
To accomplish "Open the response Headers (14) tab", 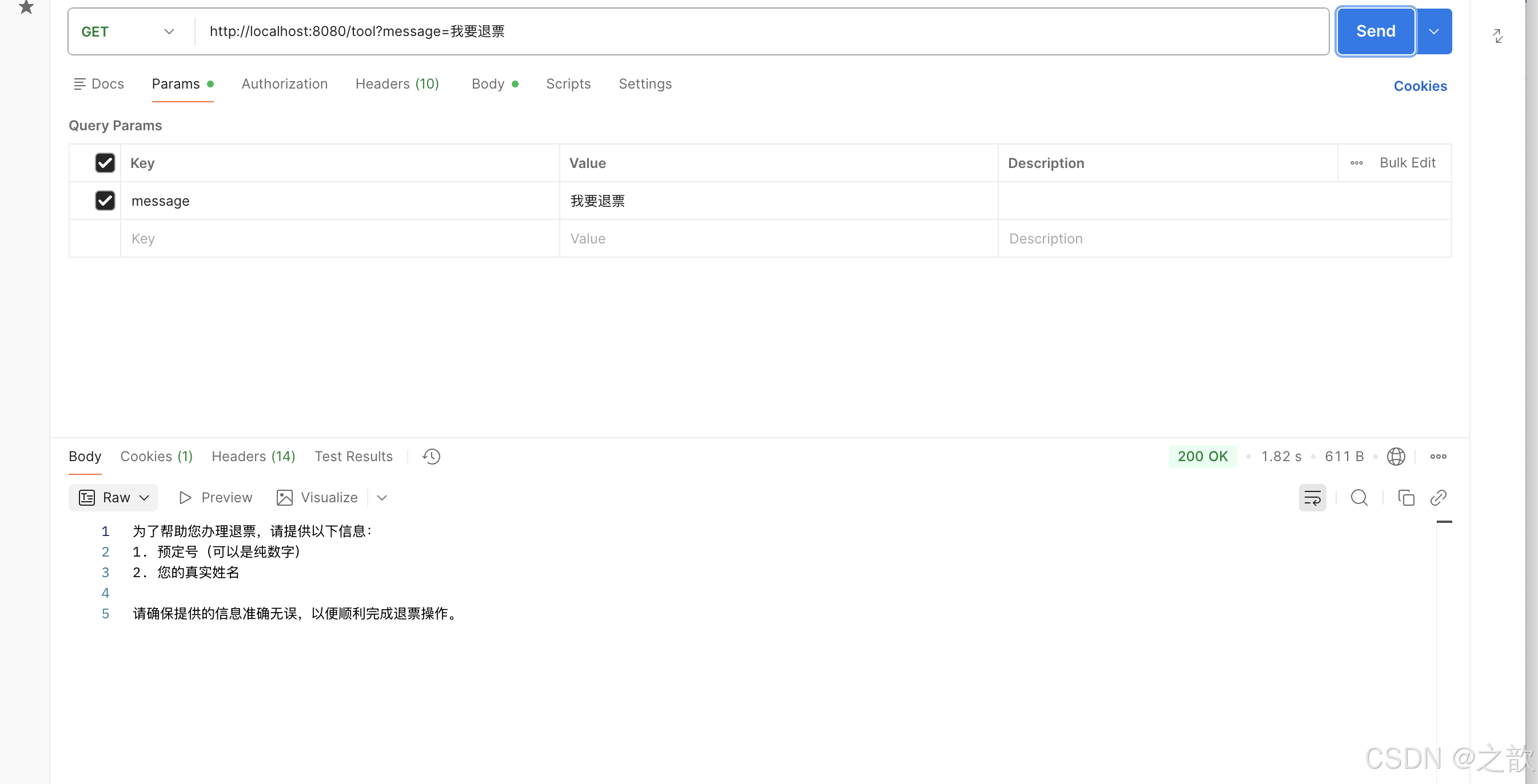I will [x=253, y=457].
